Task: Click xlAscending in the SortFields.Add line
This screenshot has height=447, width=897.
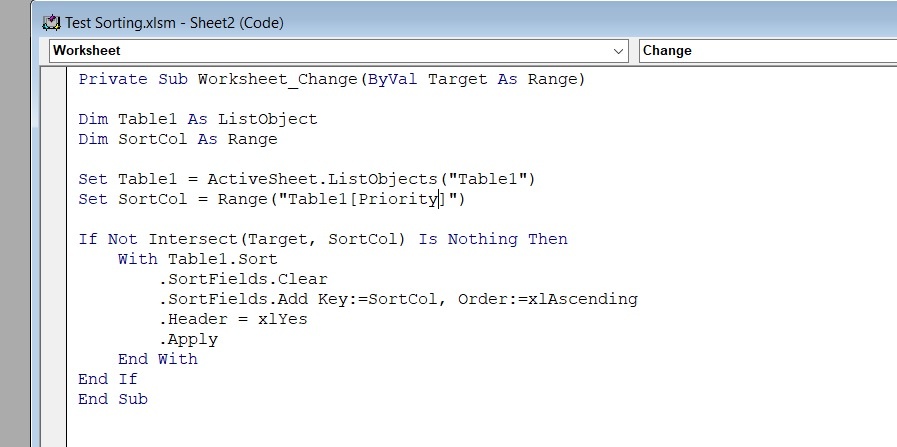Action: [x=582, y=299]
